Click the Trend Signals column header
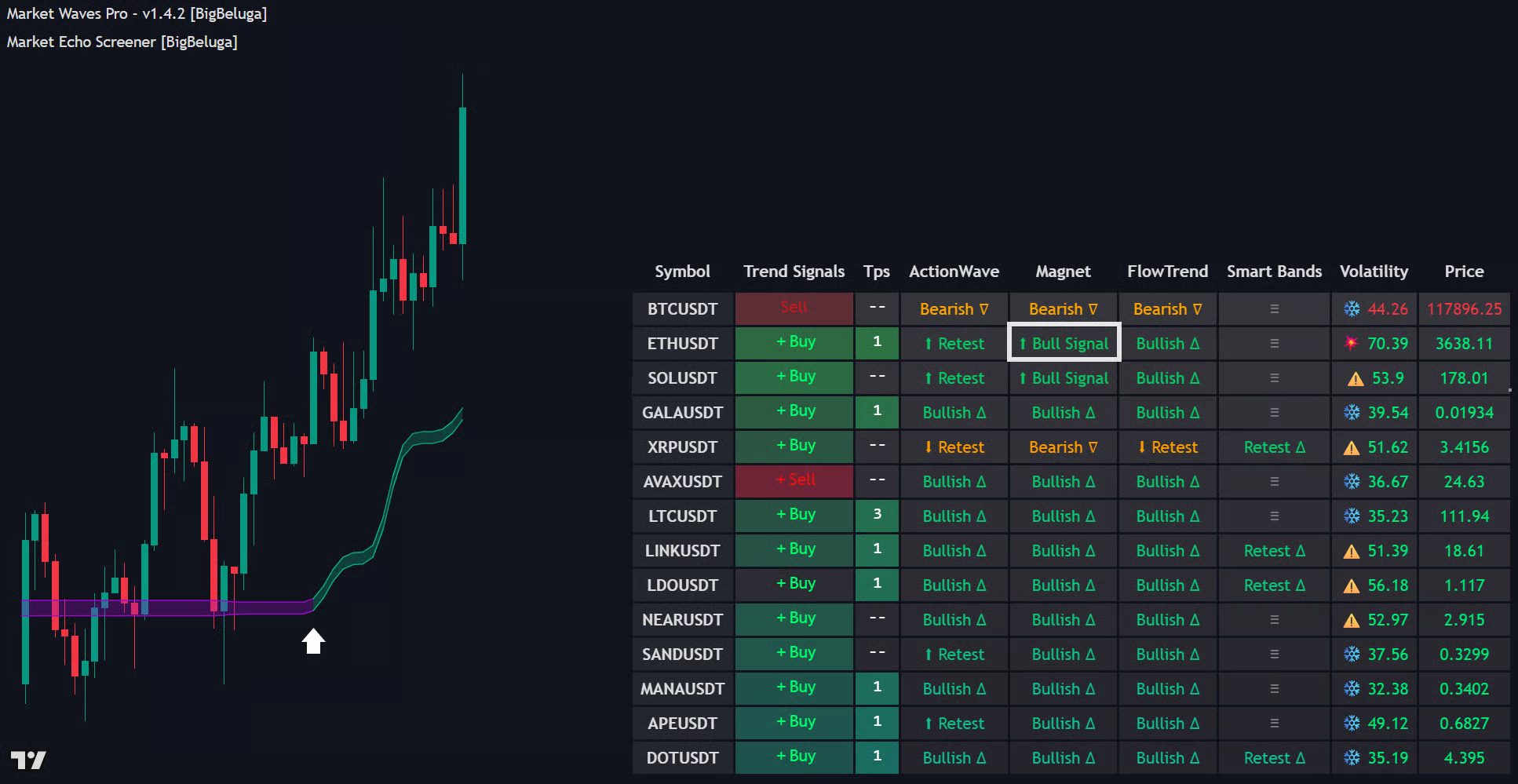Viewport: 1518px width, 784px height. (x=794, y=272)
